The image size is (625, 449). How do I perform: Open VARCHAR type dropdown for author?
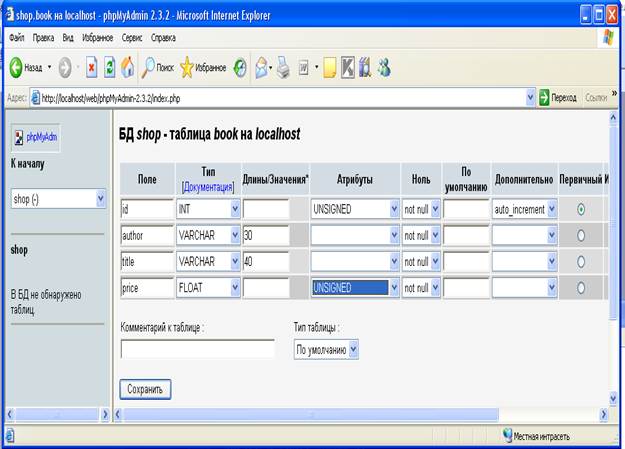click(208, 236)
